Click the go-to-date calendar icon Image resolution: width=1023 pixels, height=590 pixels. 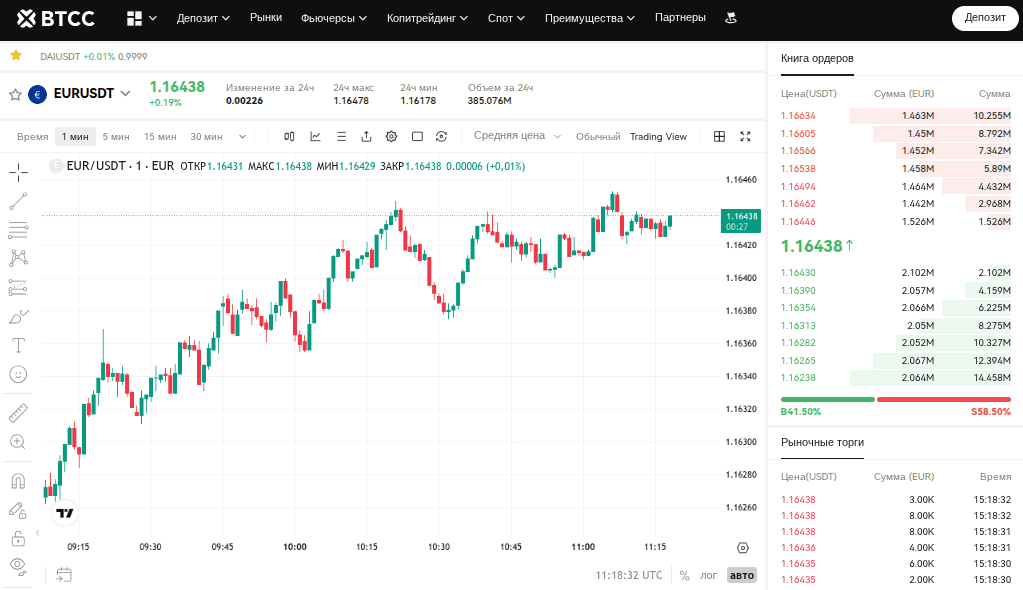coord(64,575)
